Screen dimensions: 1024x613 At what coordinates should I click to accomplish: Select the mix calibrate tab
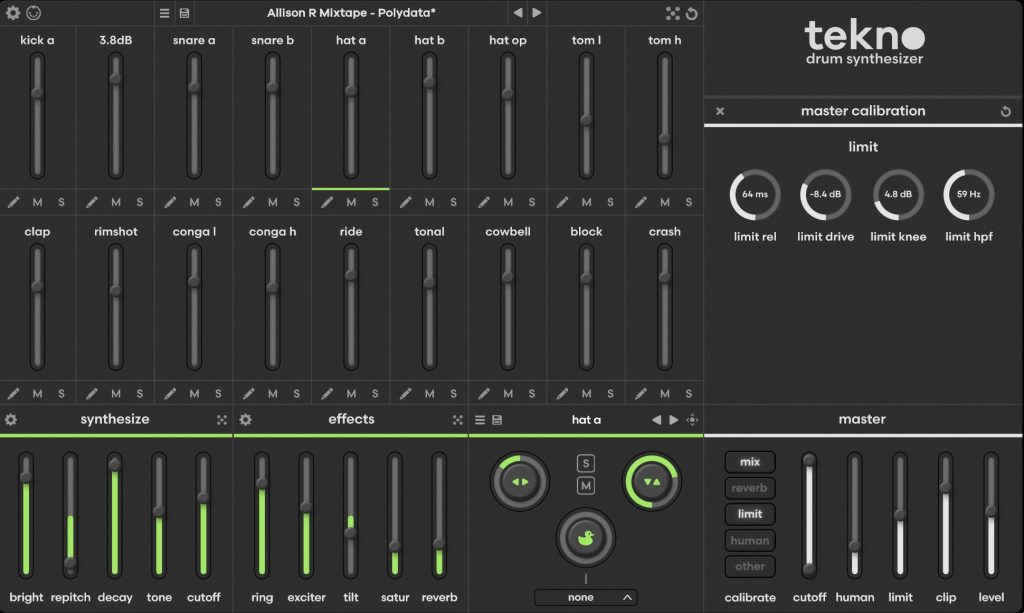[x=750, y=462]
